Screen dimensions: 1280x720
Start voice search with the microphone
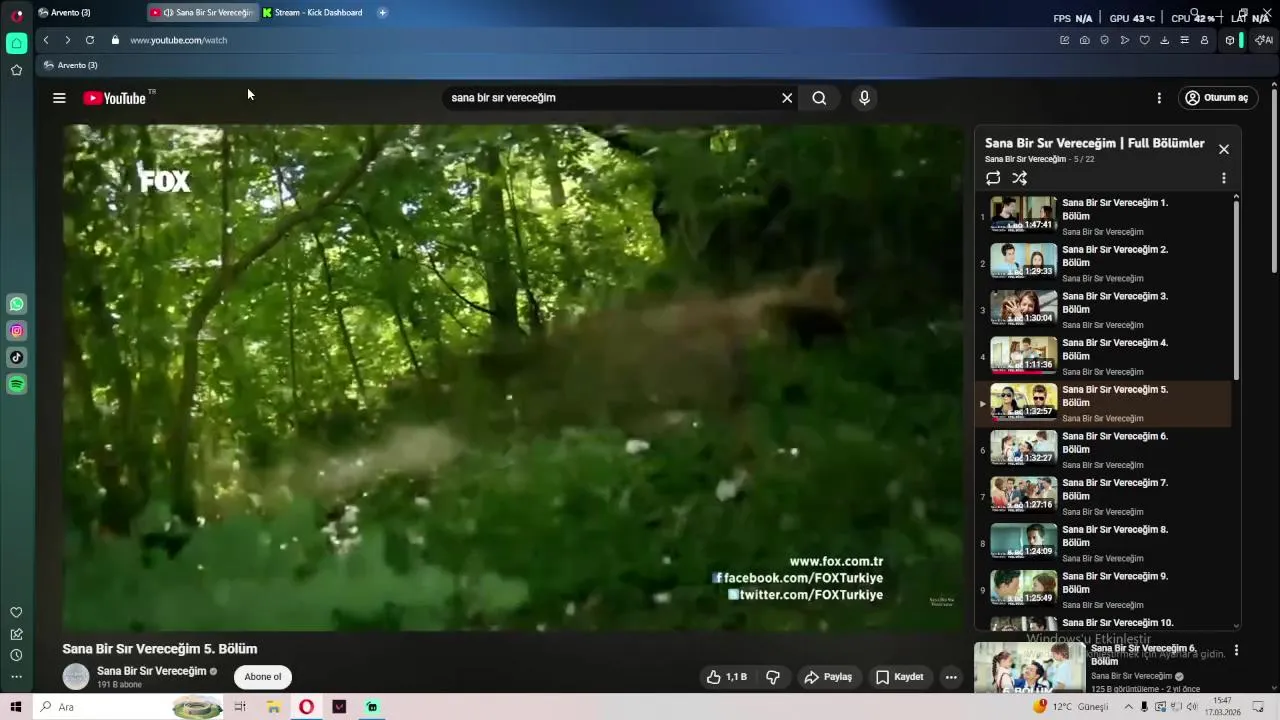(864, 98)
